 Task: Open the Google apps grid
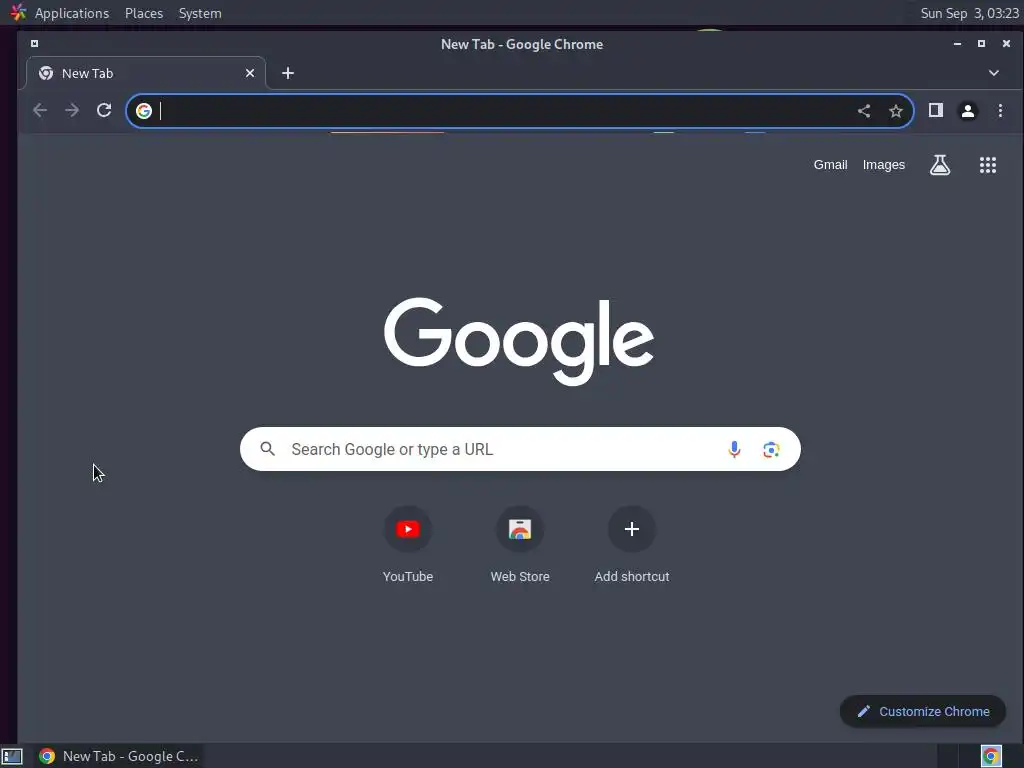coord(988,165)
